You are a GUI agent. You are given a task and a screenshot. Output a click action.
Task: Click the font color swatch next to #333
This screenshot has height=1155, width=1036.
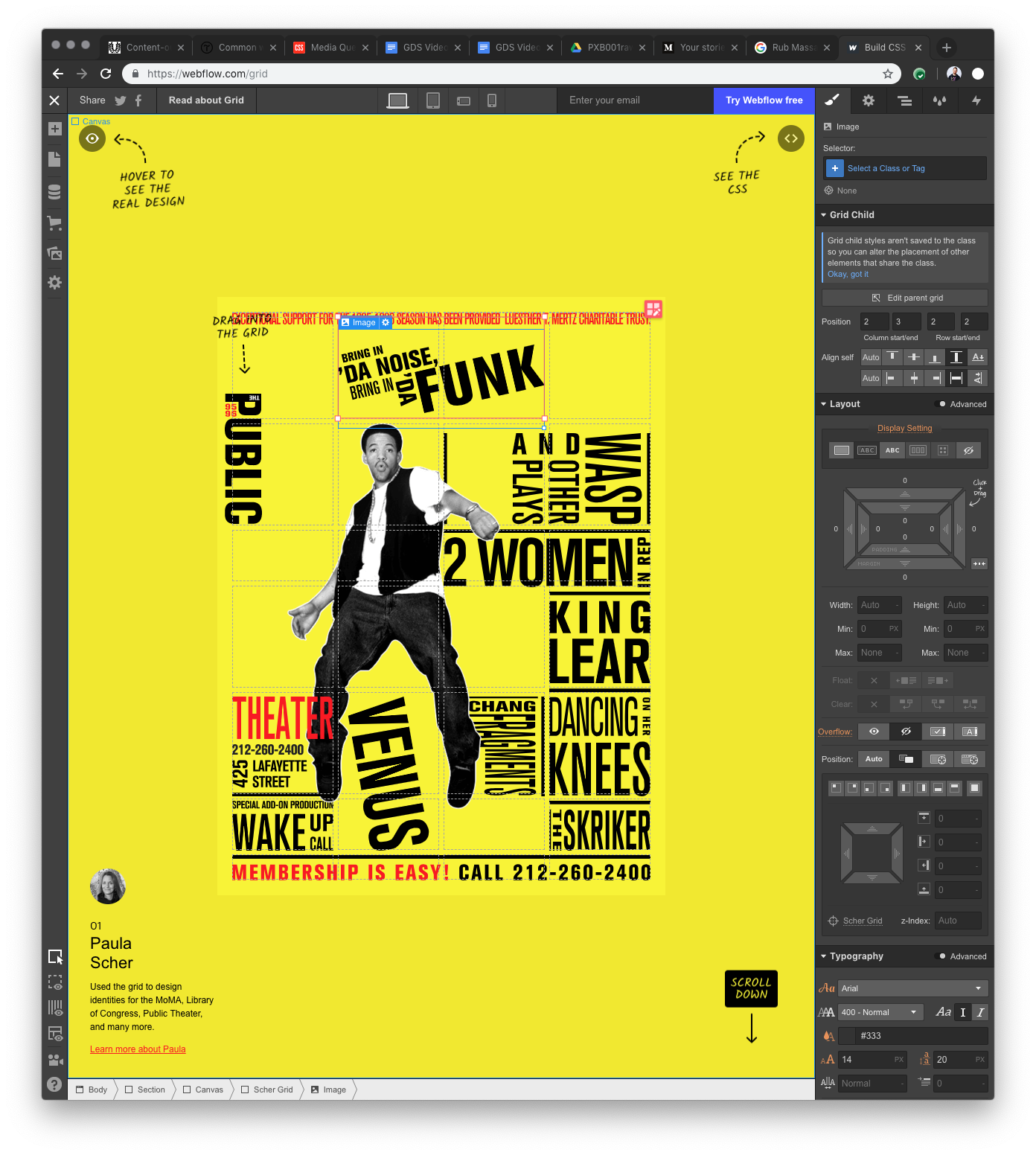pyautogui.click(x=847, y=1036)
